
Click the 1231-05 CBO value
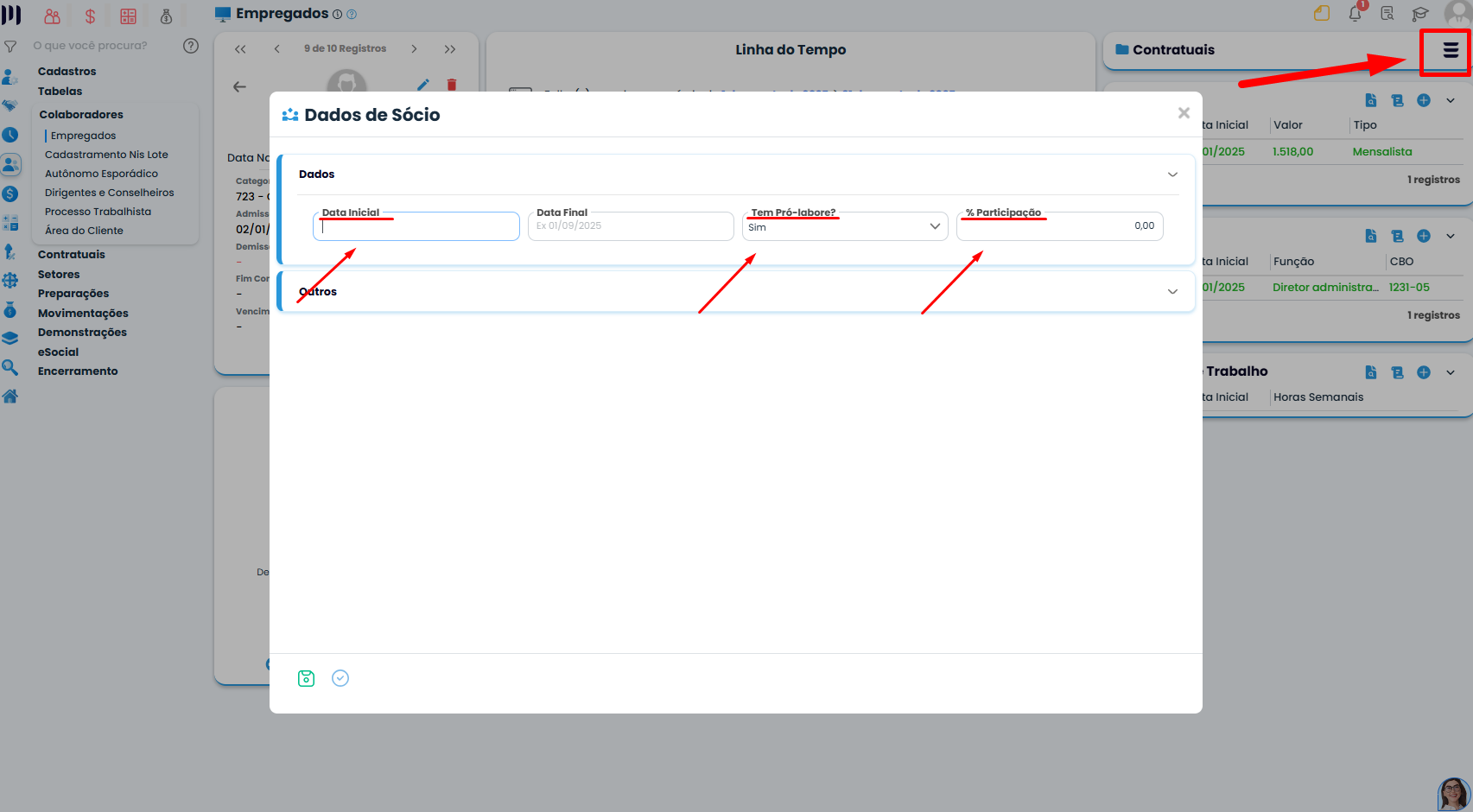[1409, 288]
